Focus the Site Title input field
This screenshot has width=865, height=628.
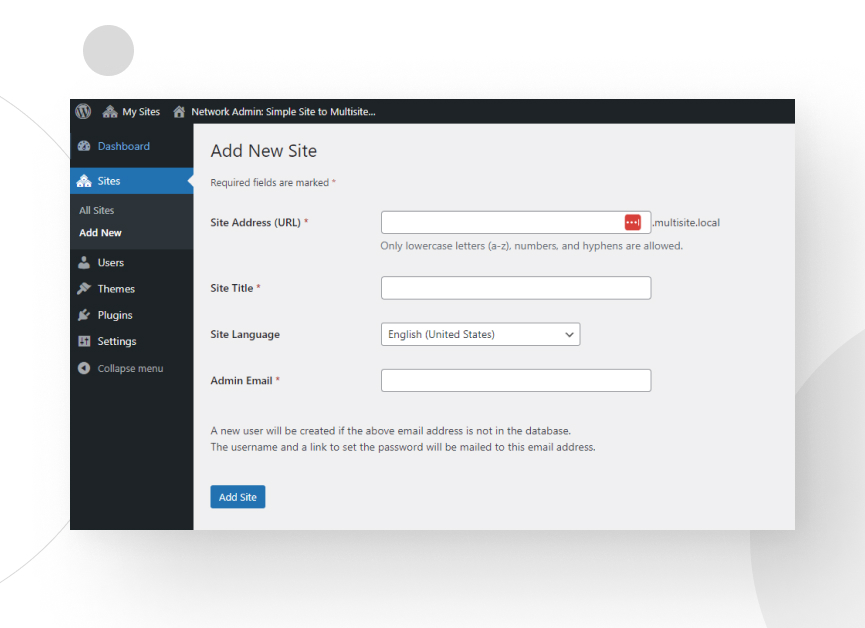tap(516, 288)
